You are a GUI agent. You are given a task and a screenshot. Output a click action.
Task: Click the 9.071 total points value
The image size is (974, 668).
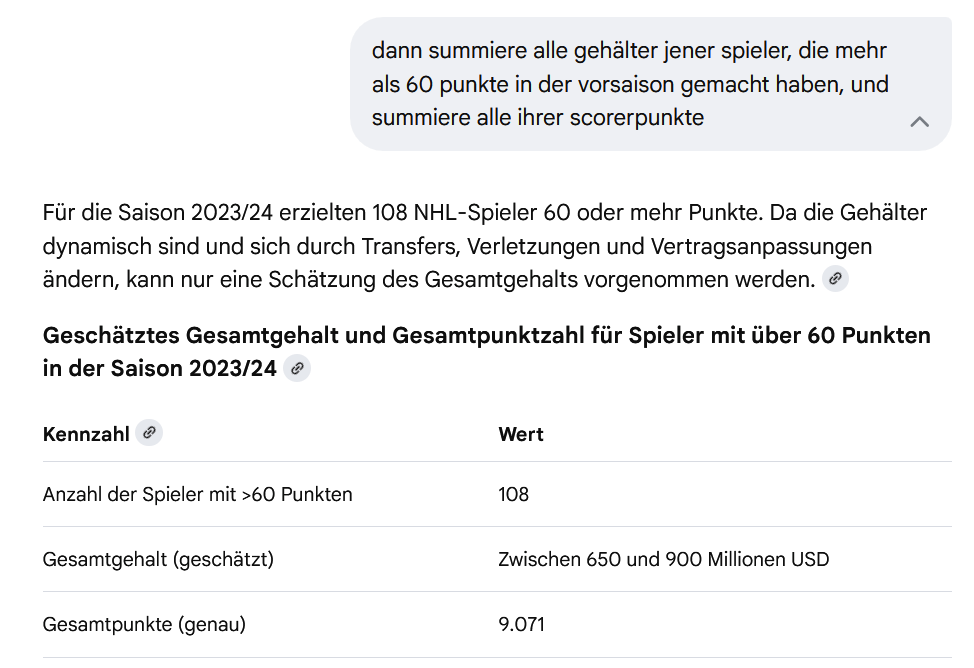521,625
